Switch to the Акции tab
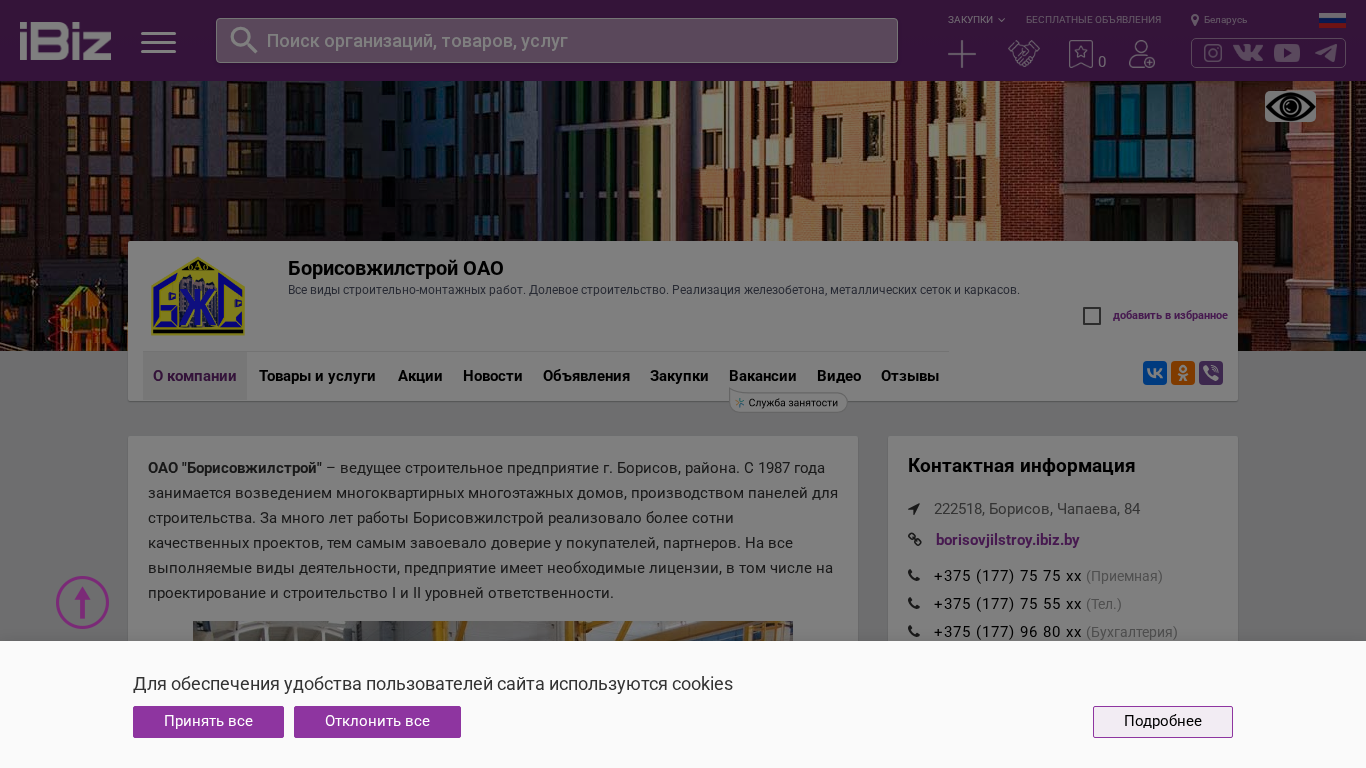 tap(420, 376)
